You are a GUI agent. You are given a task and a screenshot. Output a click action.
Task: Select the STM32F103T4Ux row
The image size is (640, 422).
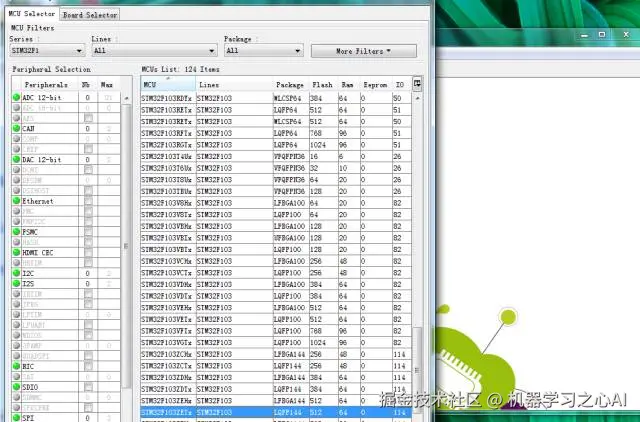tap(276, 156)
